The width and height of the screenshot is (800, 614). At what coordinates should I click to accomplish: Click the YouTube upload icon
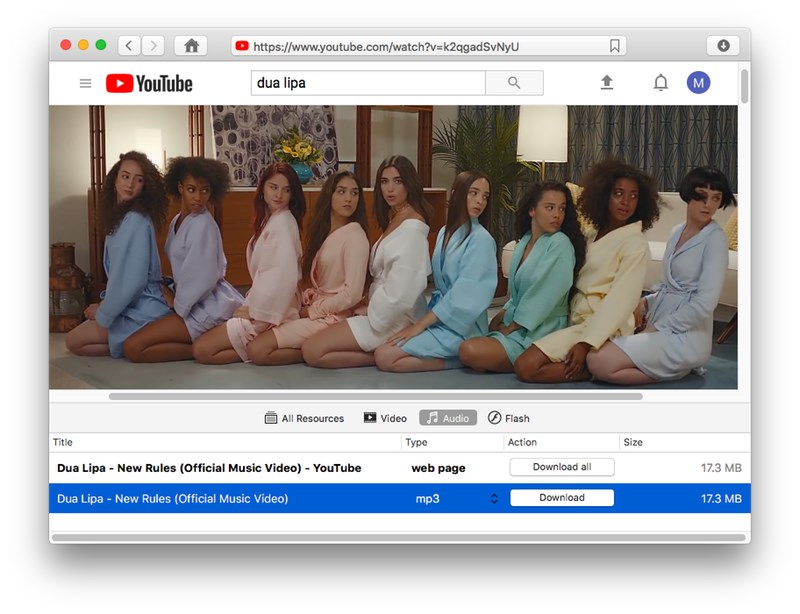click(x=607, y=82)
